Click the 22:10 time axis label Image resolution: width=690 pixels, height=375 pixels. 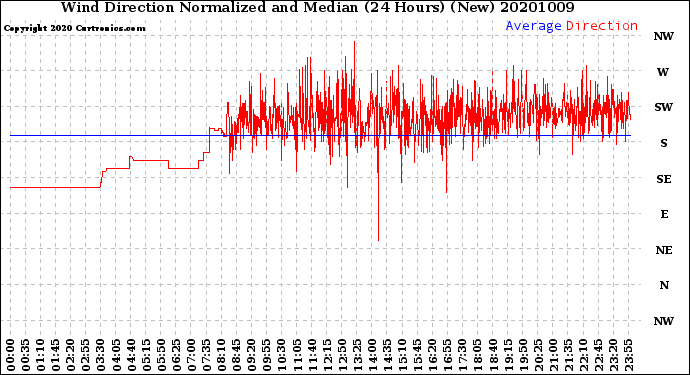pyautogui.click(x=583, y=355)
